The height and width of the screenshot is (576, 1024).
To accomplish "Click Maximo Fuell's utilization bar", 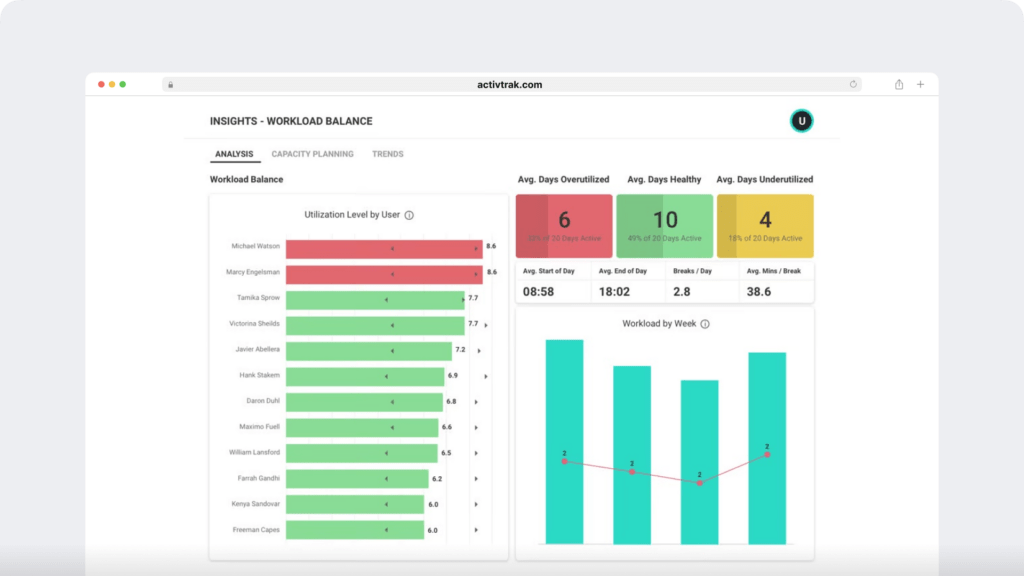I will 362,428.
